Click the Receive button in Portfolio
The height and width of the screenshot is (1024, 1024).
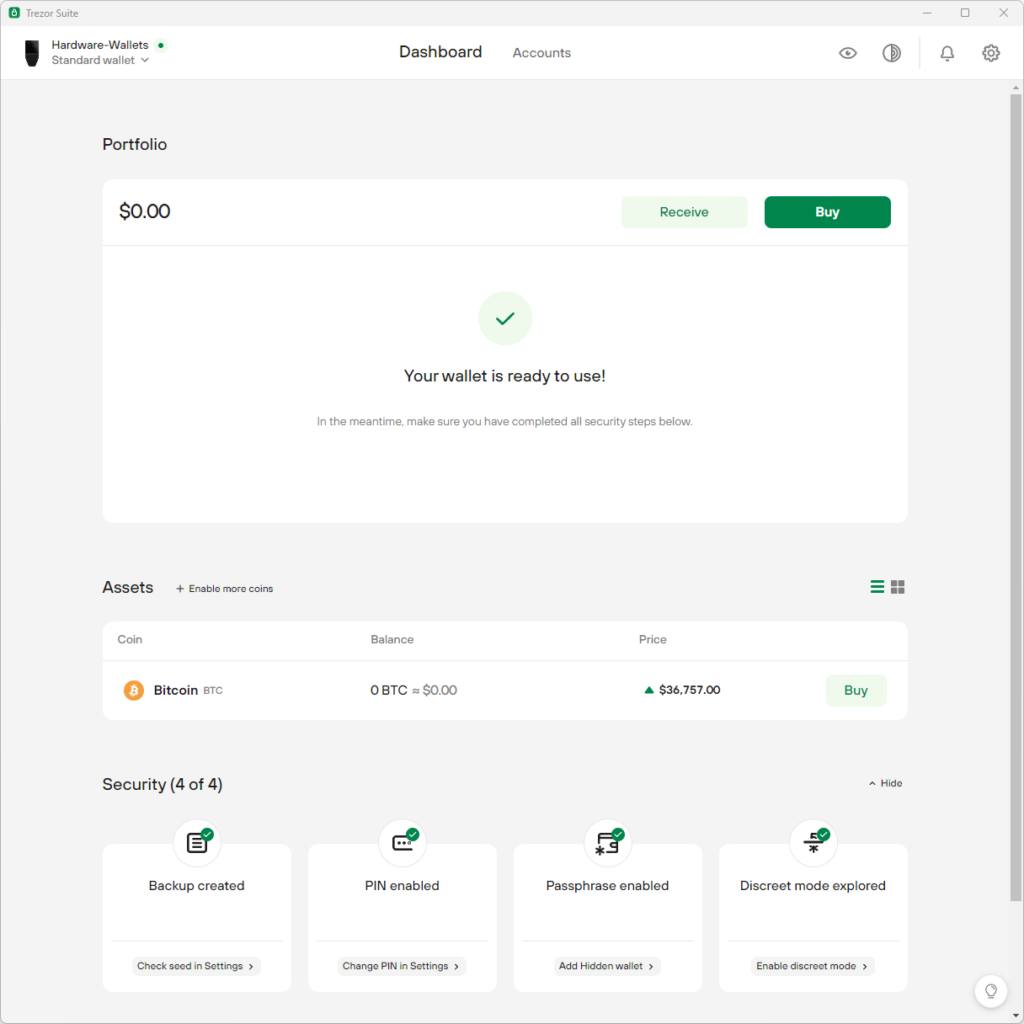(x=684, y=212)
